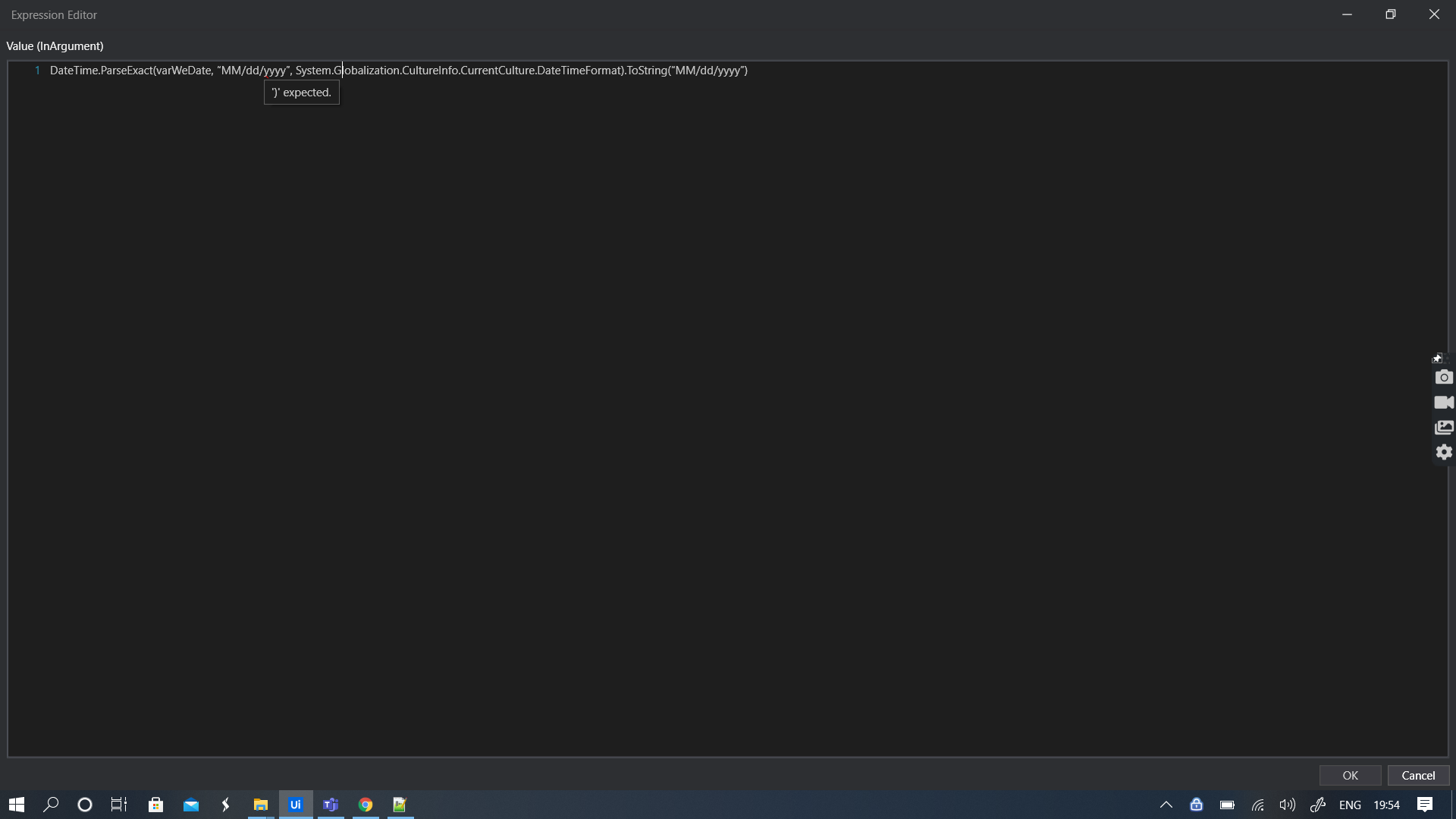The height and width of the screenshot is (819, 1456).
Task: Expand the hidden system tray icons chevron
Action: (x=1166, y=805)
